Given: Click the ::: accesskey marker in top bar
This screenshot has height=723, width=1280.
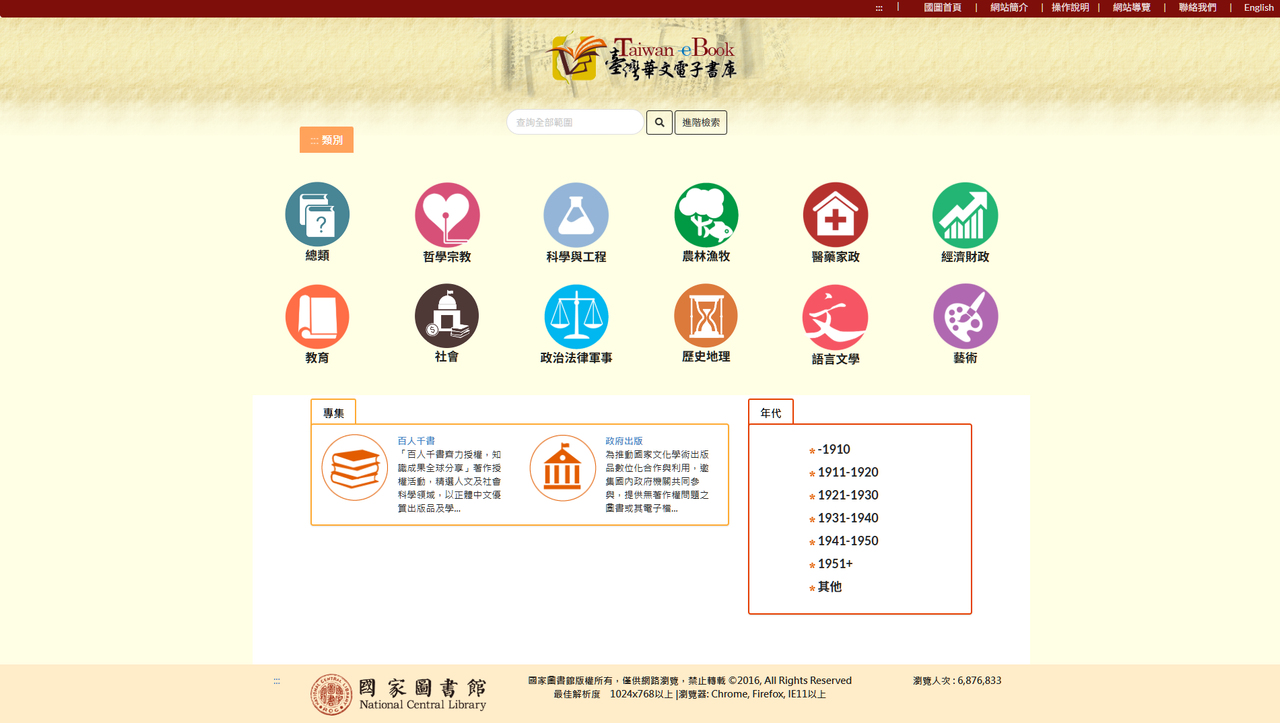Looking at the screenshot, I should 879,8.
